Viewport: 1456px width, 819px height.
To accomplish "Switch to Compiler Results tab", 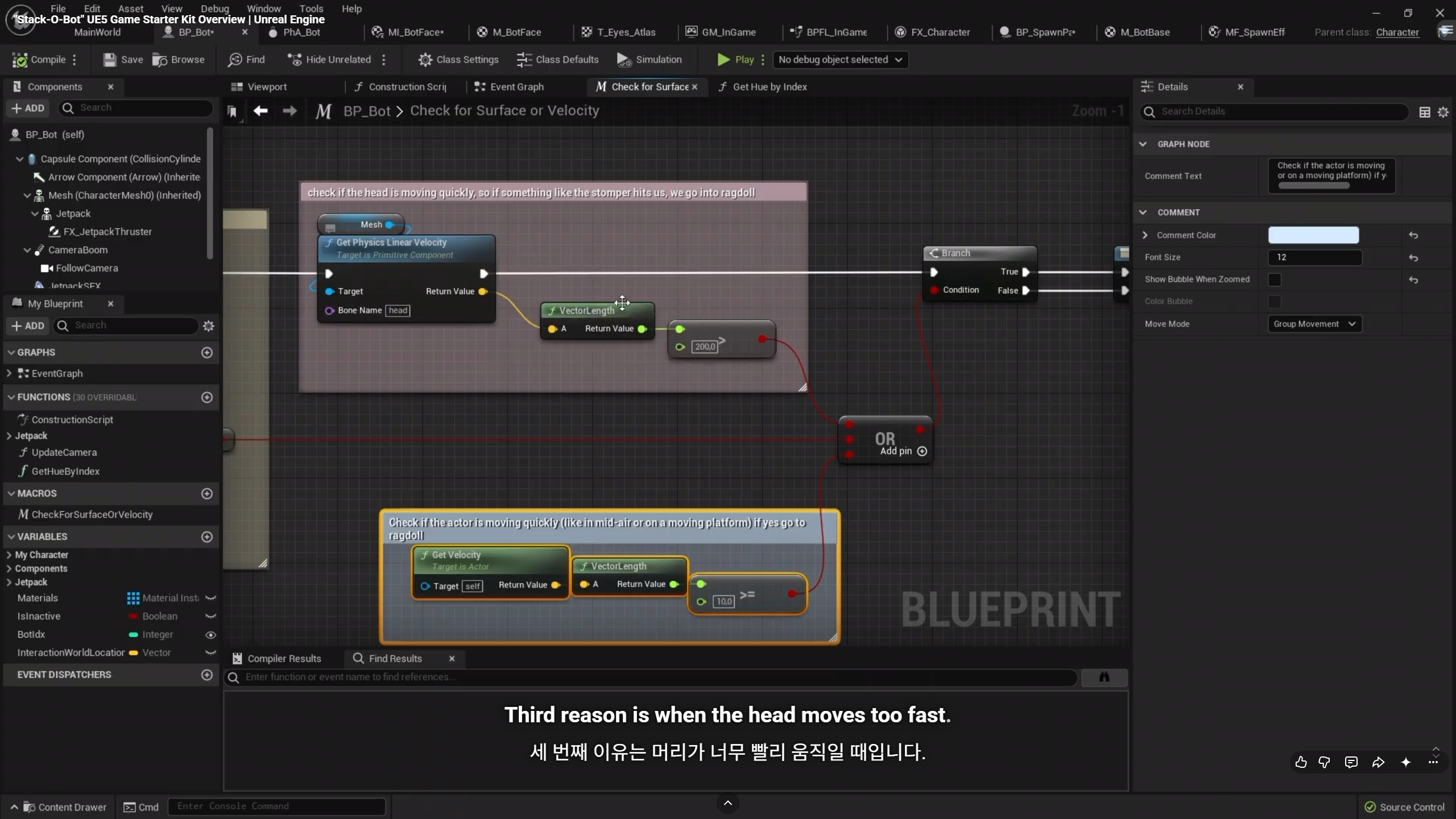I will (276, 659).
